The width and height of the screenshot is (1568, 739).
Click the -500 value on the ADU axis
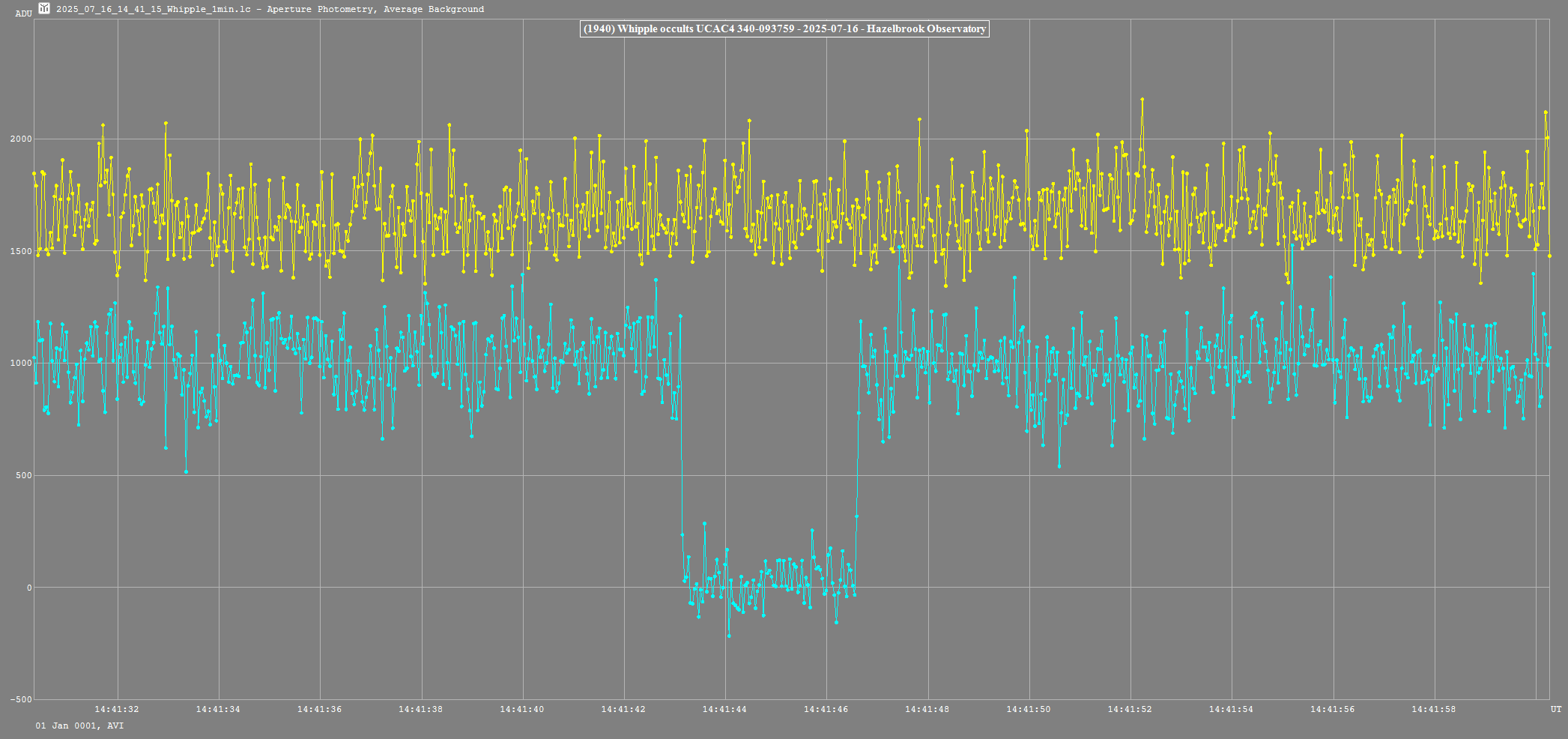point(21,699)
